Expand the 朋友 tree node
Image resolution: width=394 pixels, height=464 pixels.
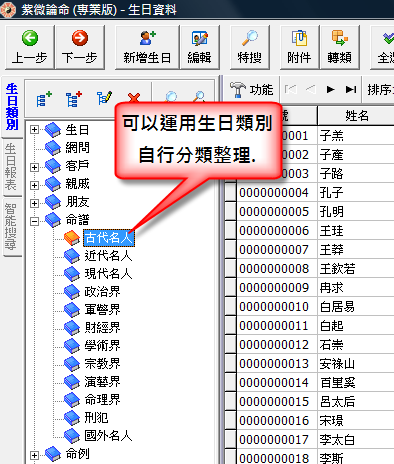34,203
